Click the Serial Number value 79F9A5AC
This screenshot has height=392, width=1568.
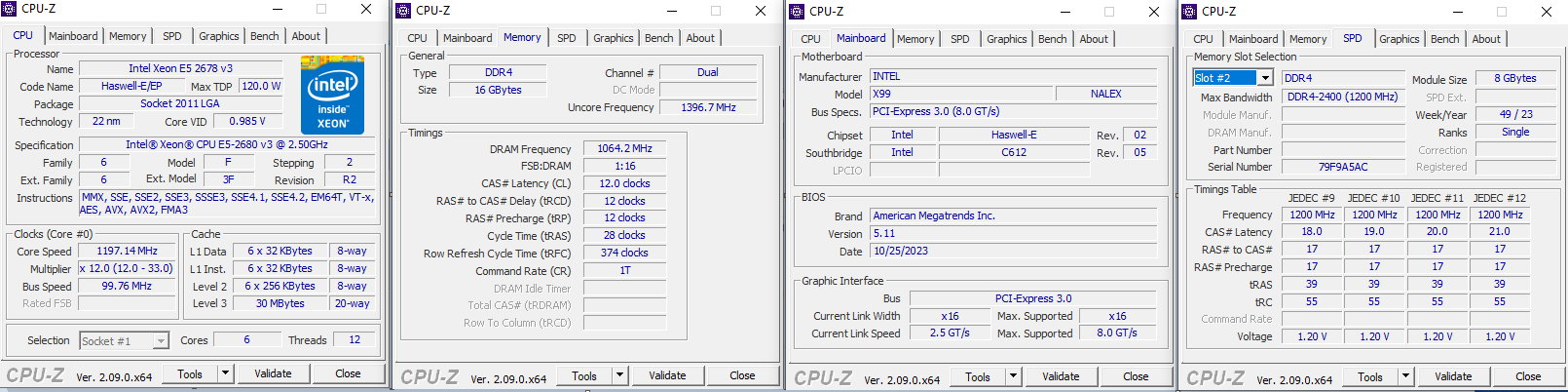click(1343, 167)
